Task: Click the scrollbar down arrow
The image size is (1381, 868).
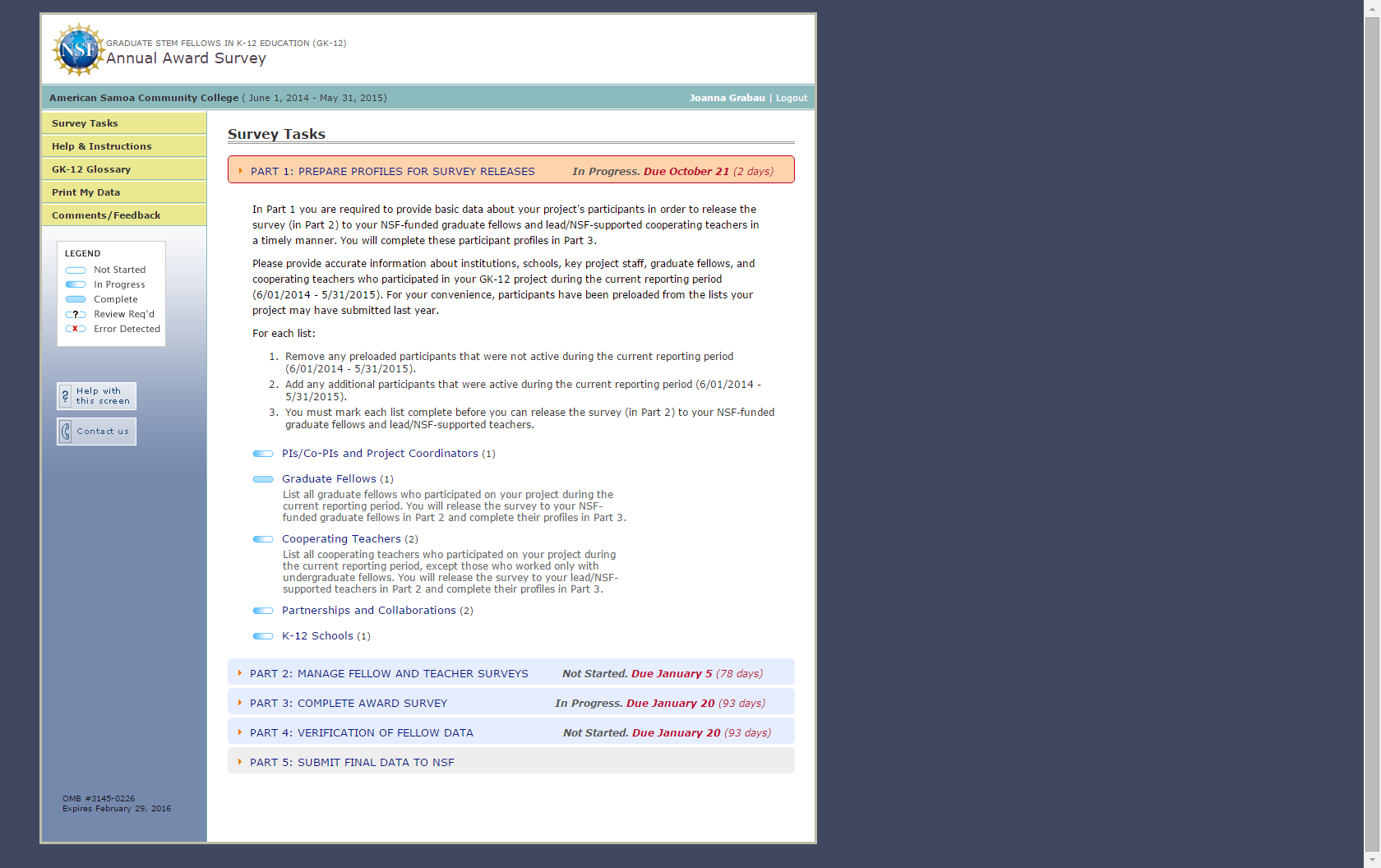Action: pyautogui.click(x=1372, y=861)
